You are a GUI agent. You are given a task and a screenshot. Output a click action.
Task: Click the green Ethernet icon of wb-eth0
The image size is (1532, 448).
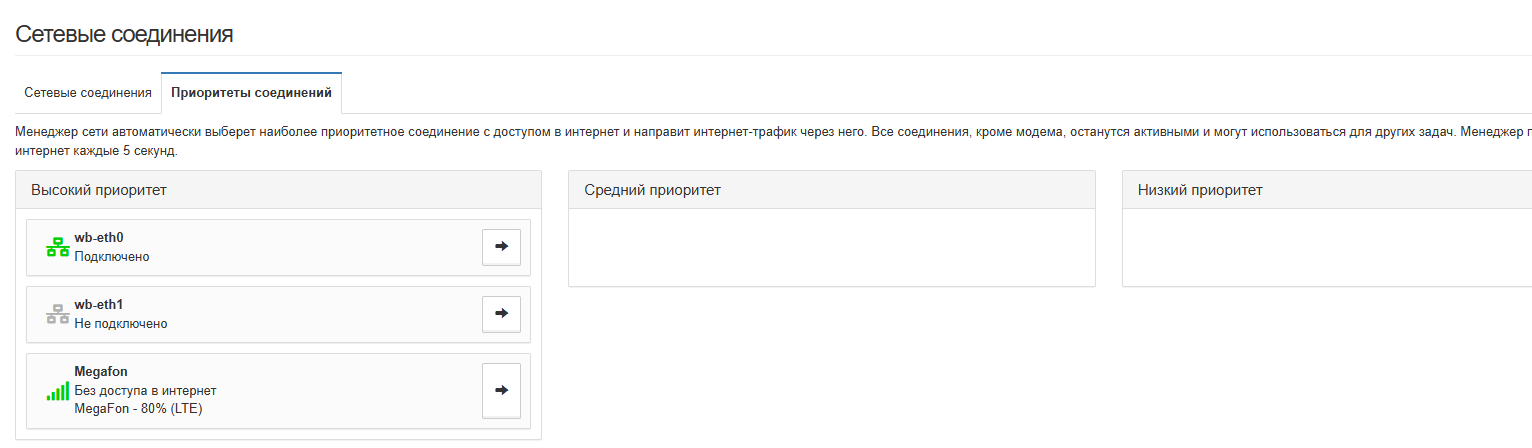(57, 248)
